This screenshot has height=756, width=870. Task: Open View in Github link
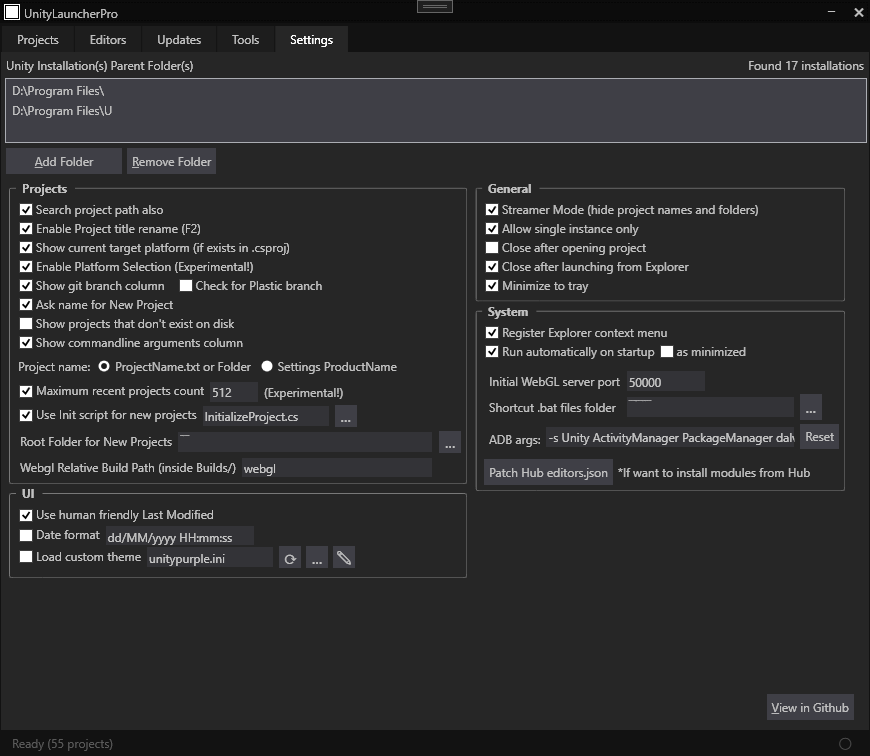coord(810,707)
